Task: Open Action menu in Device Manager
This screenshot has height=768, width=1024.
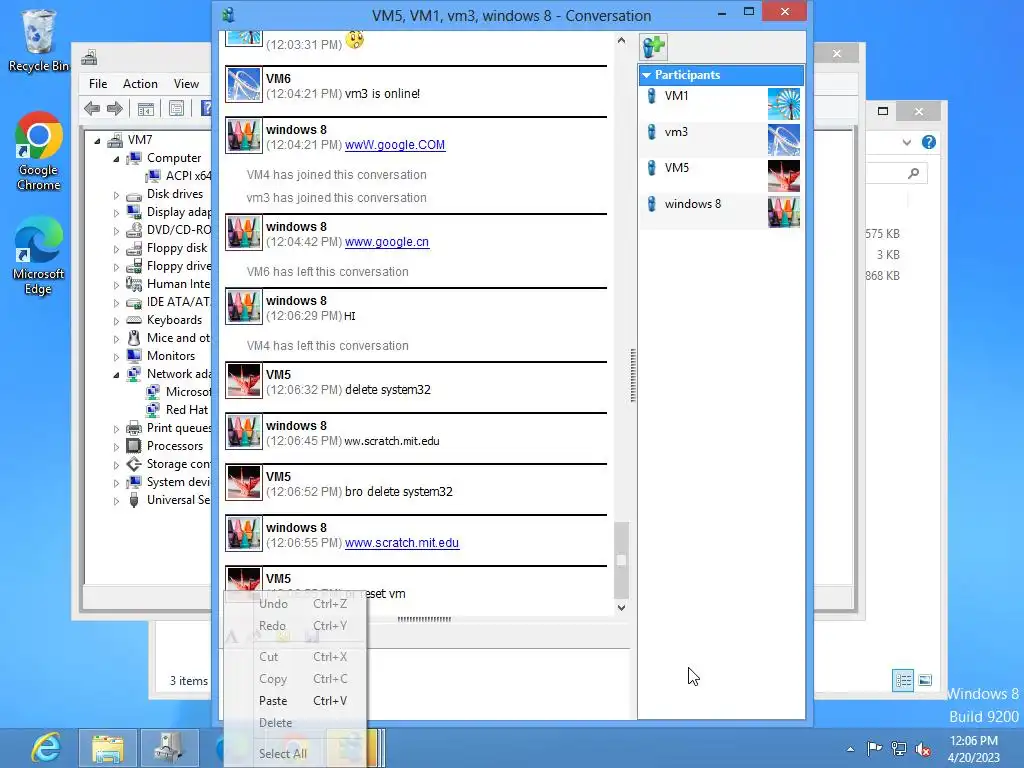Action: [x=140, y=84]
